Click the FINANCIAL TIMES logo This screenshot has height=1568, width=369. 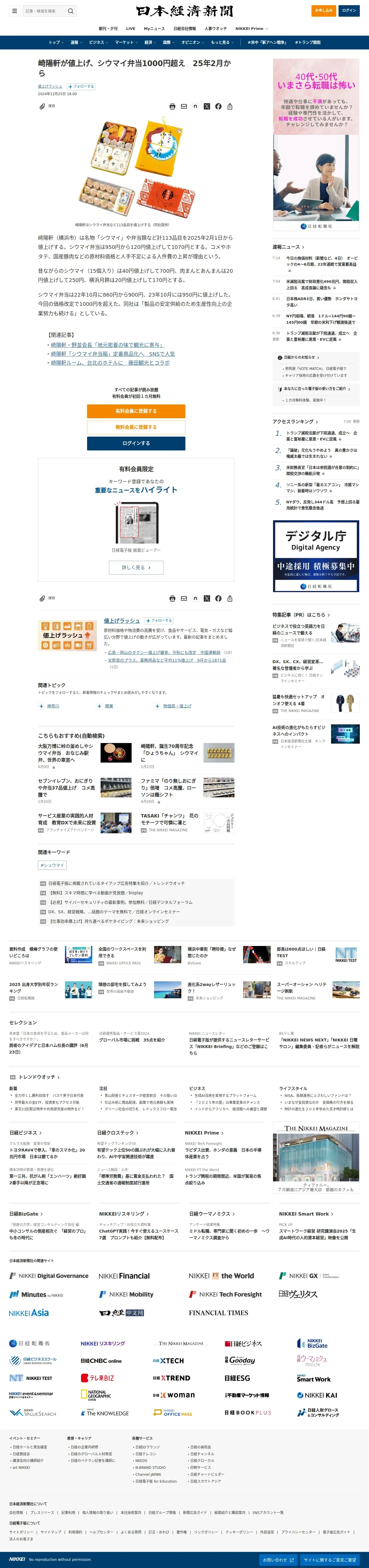coord(219,1313)
